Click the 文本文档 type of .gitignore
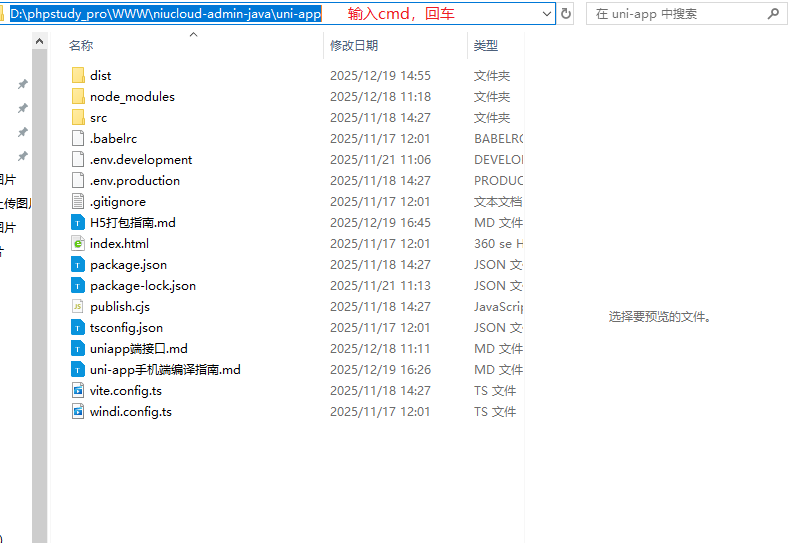801x543 pixels. pyautogui.click(x=498, y=202)
